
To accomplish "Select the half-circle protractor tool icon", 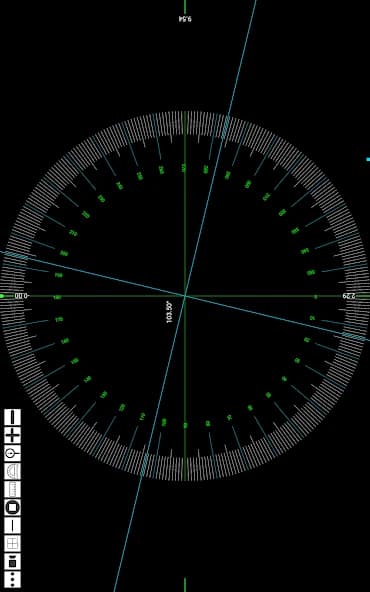I will click(12, 472).
